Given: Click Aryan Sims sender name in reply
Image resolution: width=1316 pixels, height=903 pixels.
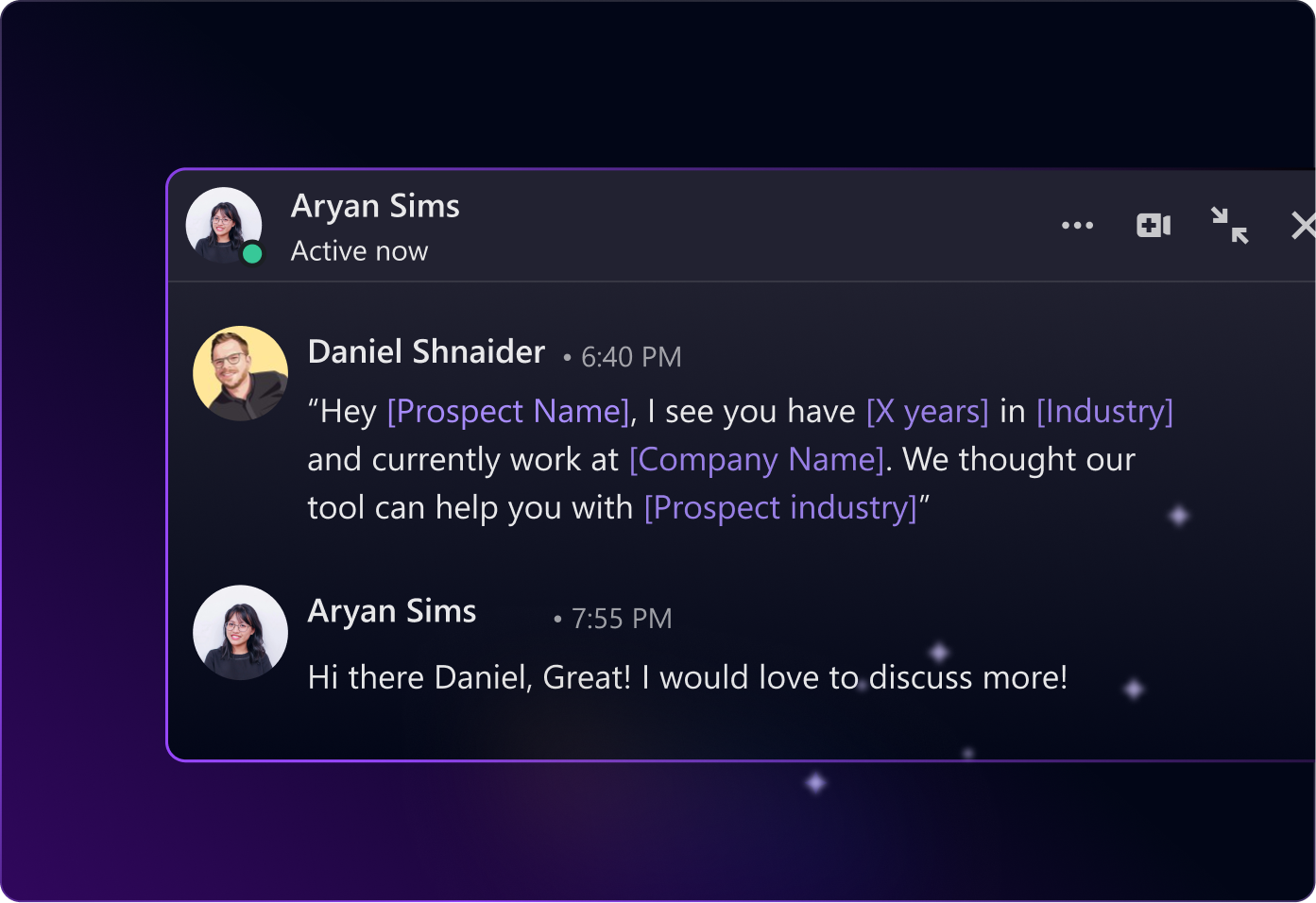Looking at the screenshot, I should point(392,611).
